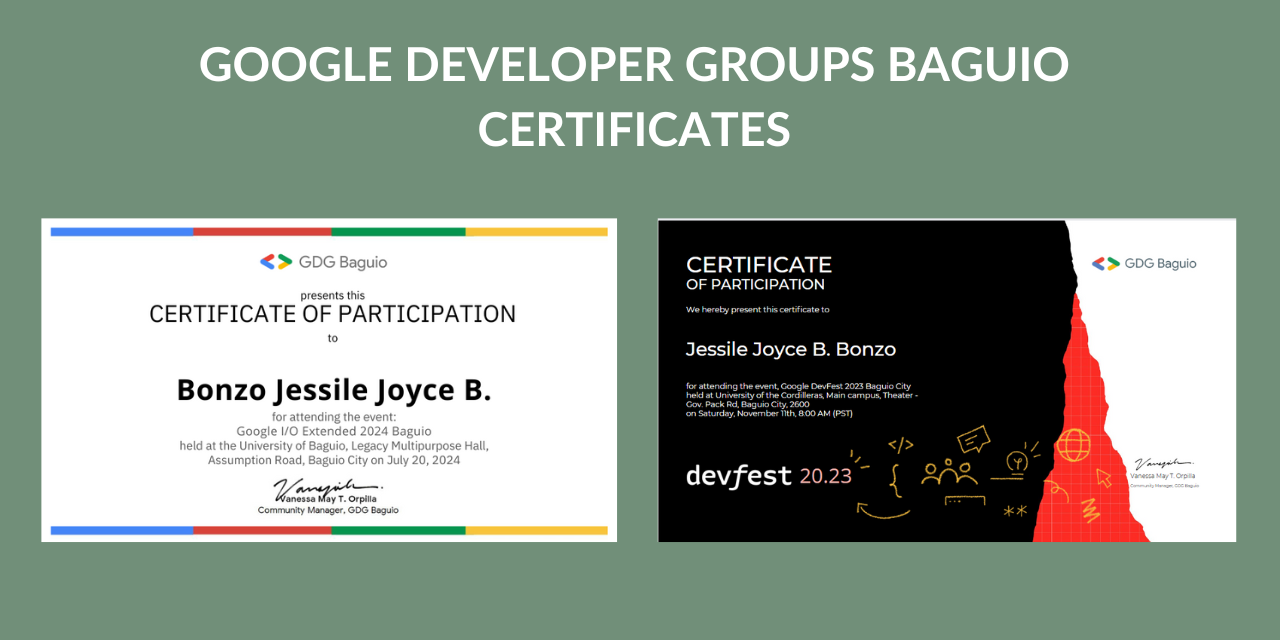Click the code brackets '</>' doodle icon
1280x640 pixels.
901,444
